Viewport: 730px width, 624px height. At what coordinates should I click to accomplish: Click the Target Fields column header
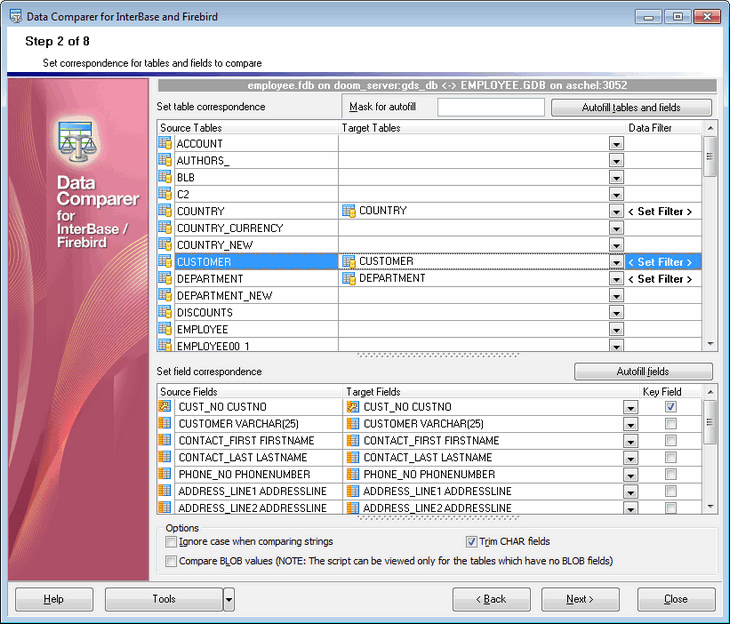[490, 392]
